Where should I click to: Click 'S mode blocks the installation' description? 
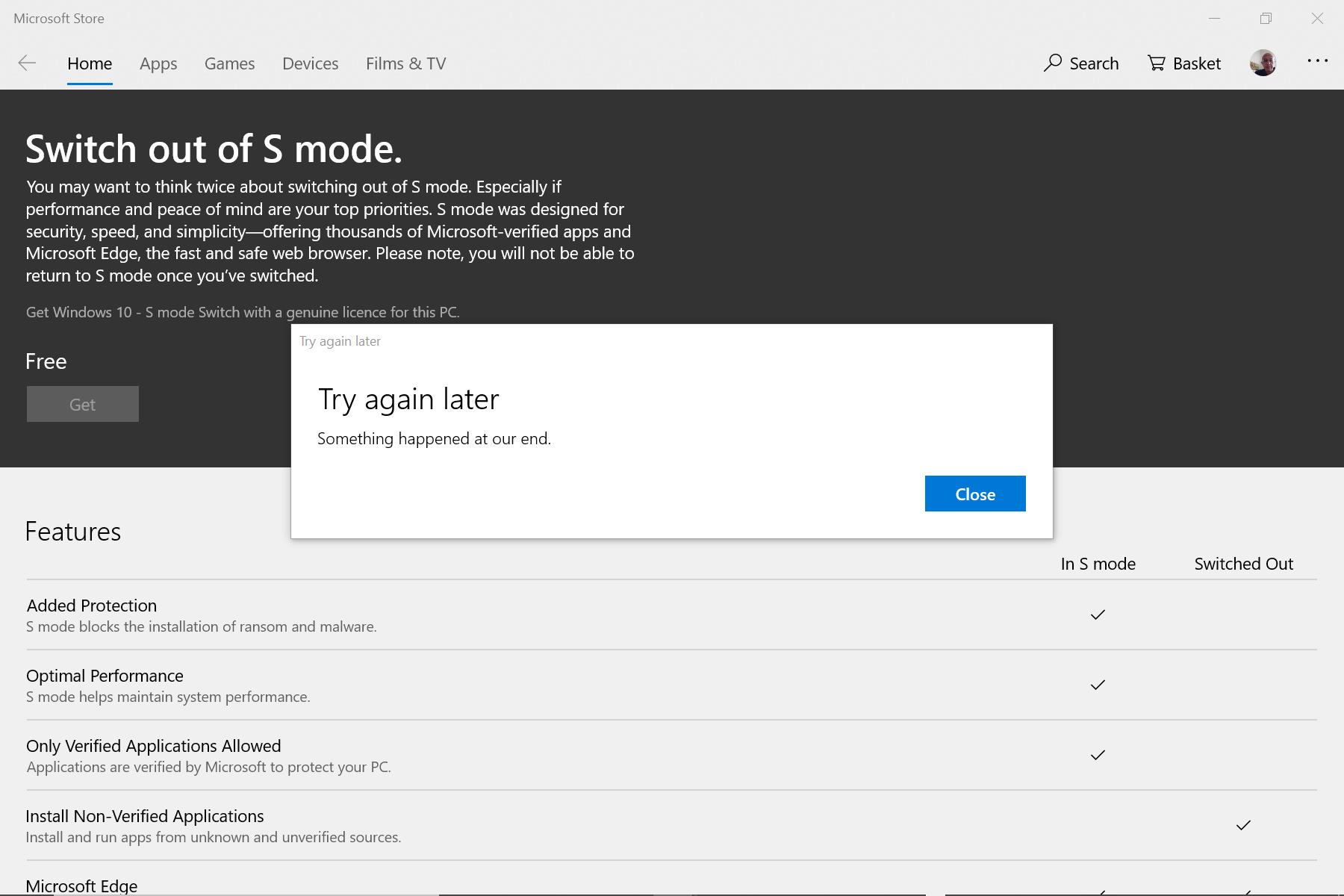tap(201, 626)
